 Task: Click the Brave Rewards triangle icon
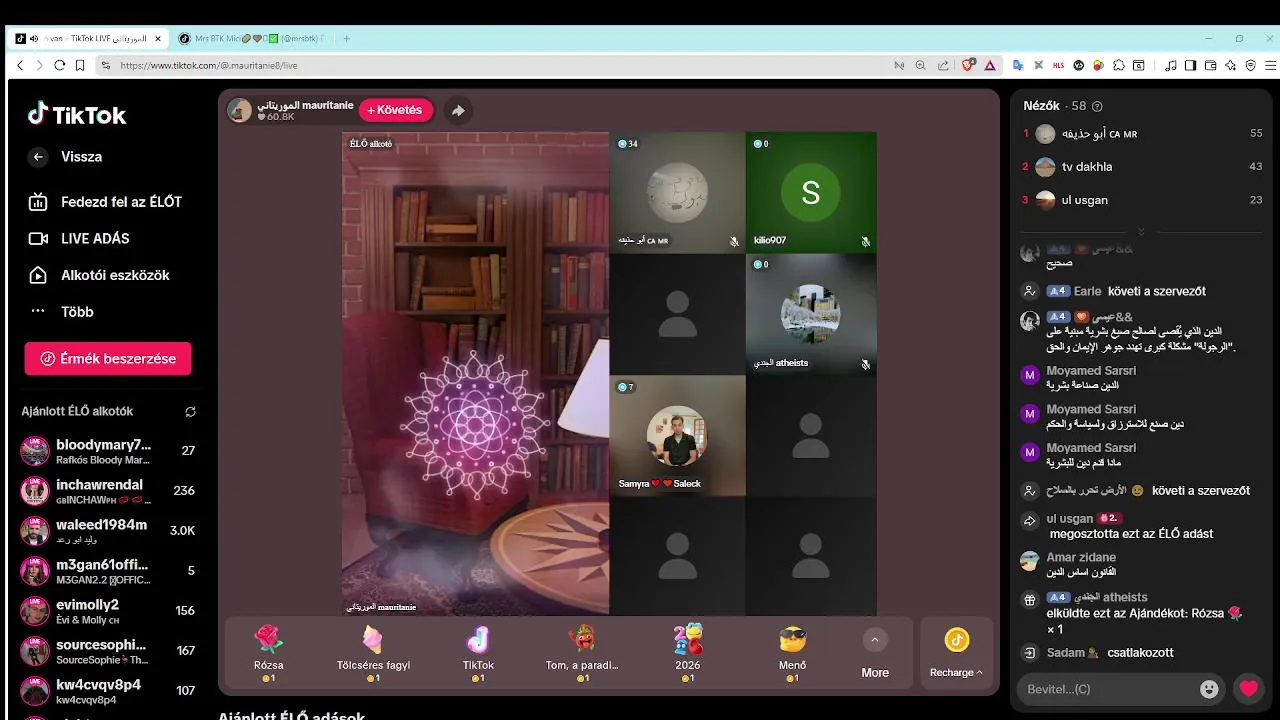click(x=990, y=65)
